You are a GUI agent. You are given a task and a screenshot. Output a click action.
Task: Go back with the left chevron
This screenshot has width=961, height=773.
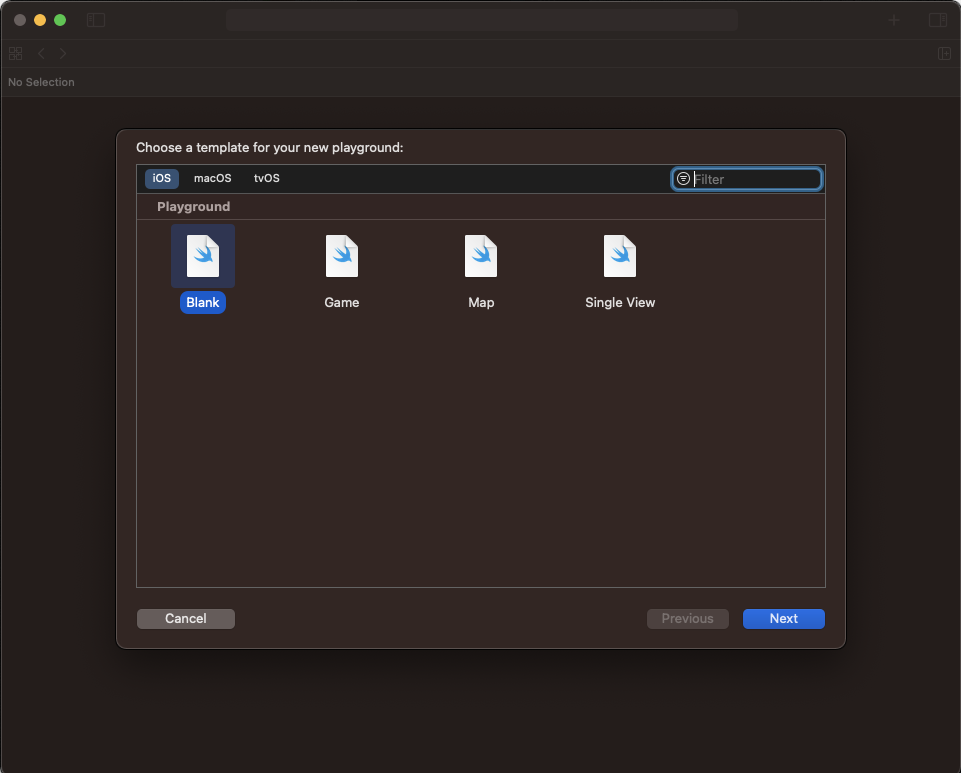41,54
